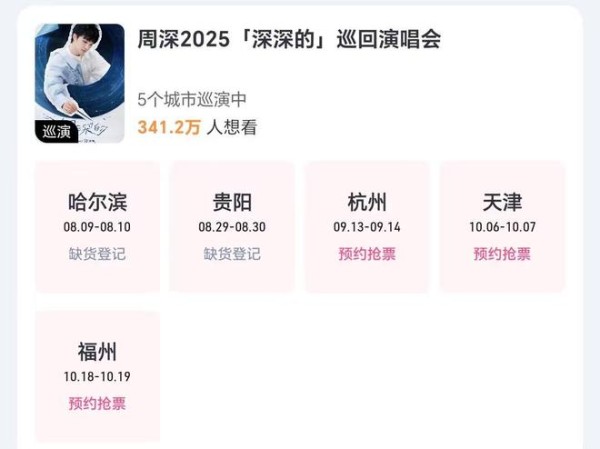Click the 09.13-09.14 date for 杭州
The height and width of the screenshot is (449, 600).
coord(367,227)
